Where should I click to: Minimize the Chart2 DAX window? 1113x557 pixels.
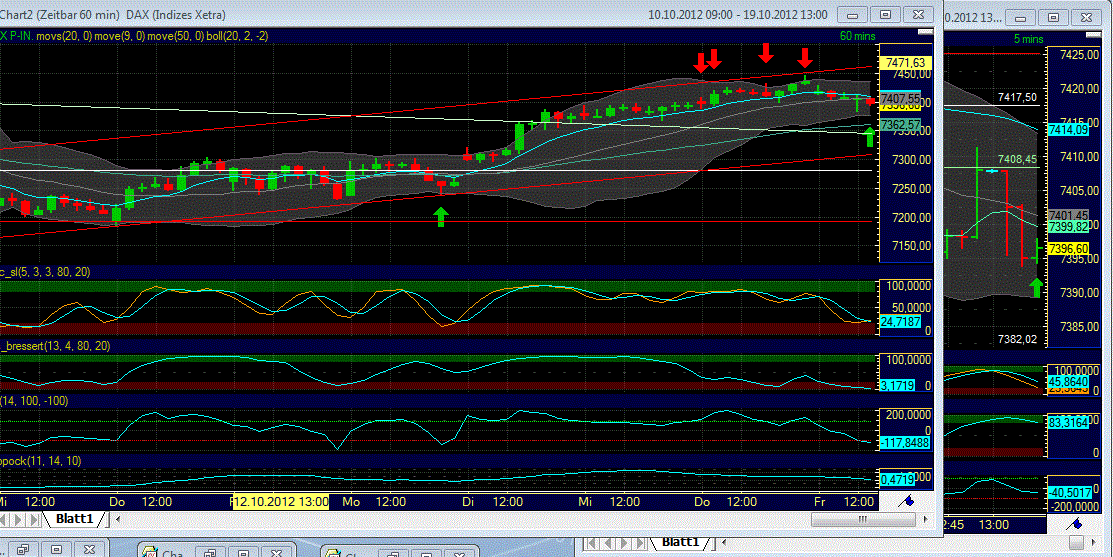click(852, 14)
